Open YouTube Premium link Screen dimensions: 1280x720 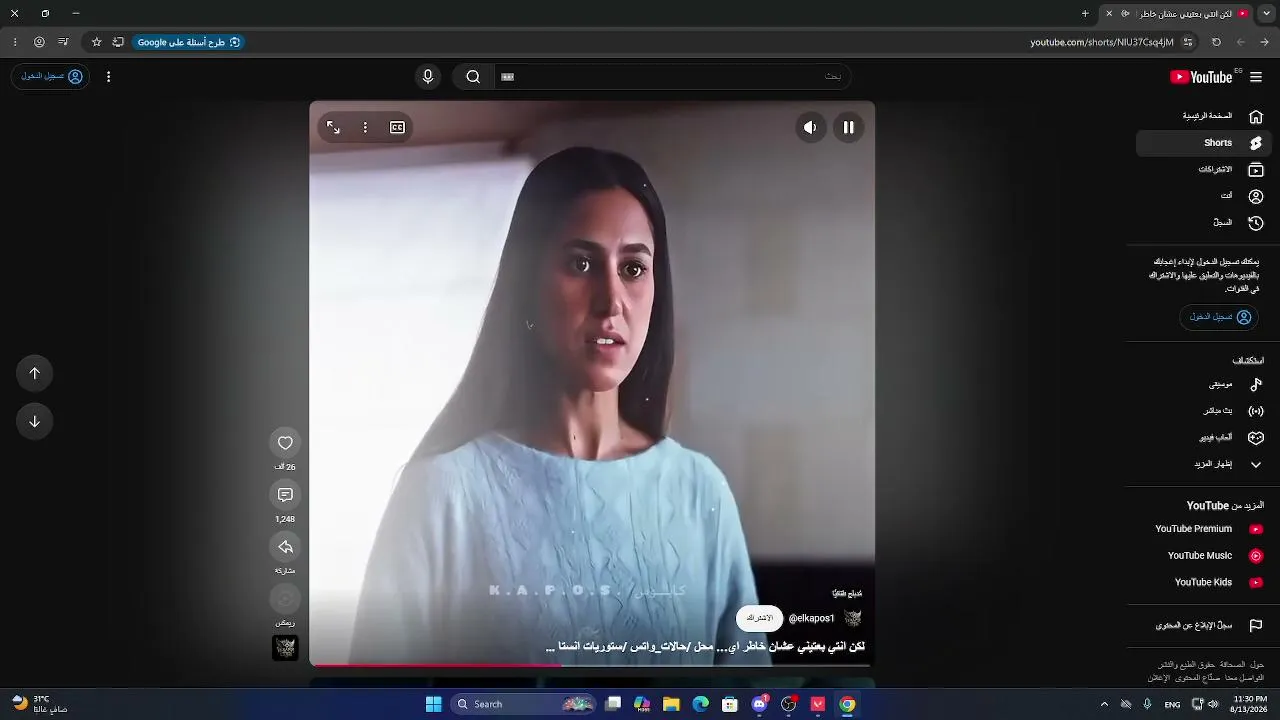click(x=1204, y=529)
